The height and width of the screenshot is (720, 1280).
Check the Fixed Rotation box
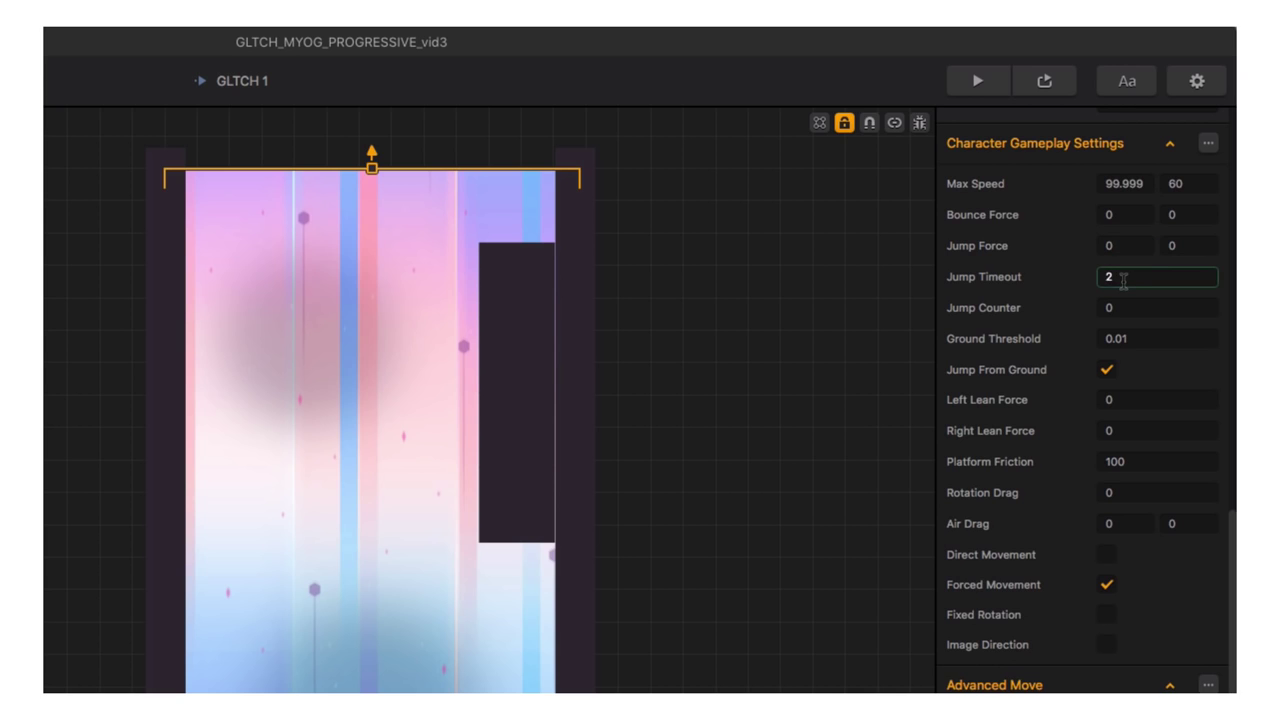click(x=1107, y=614)
